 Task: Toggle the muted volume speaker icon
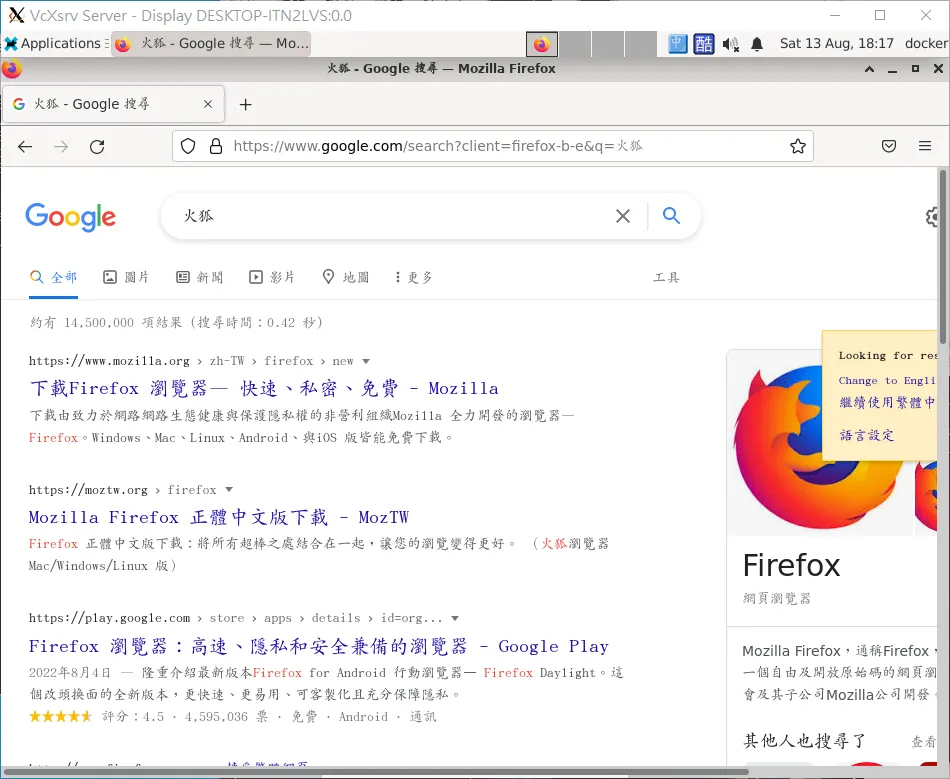click(731, 44)
